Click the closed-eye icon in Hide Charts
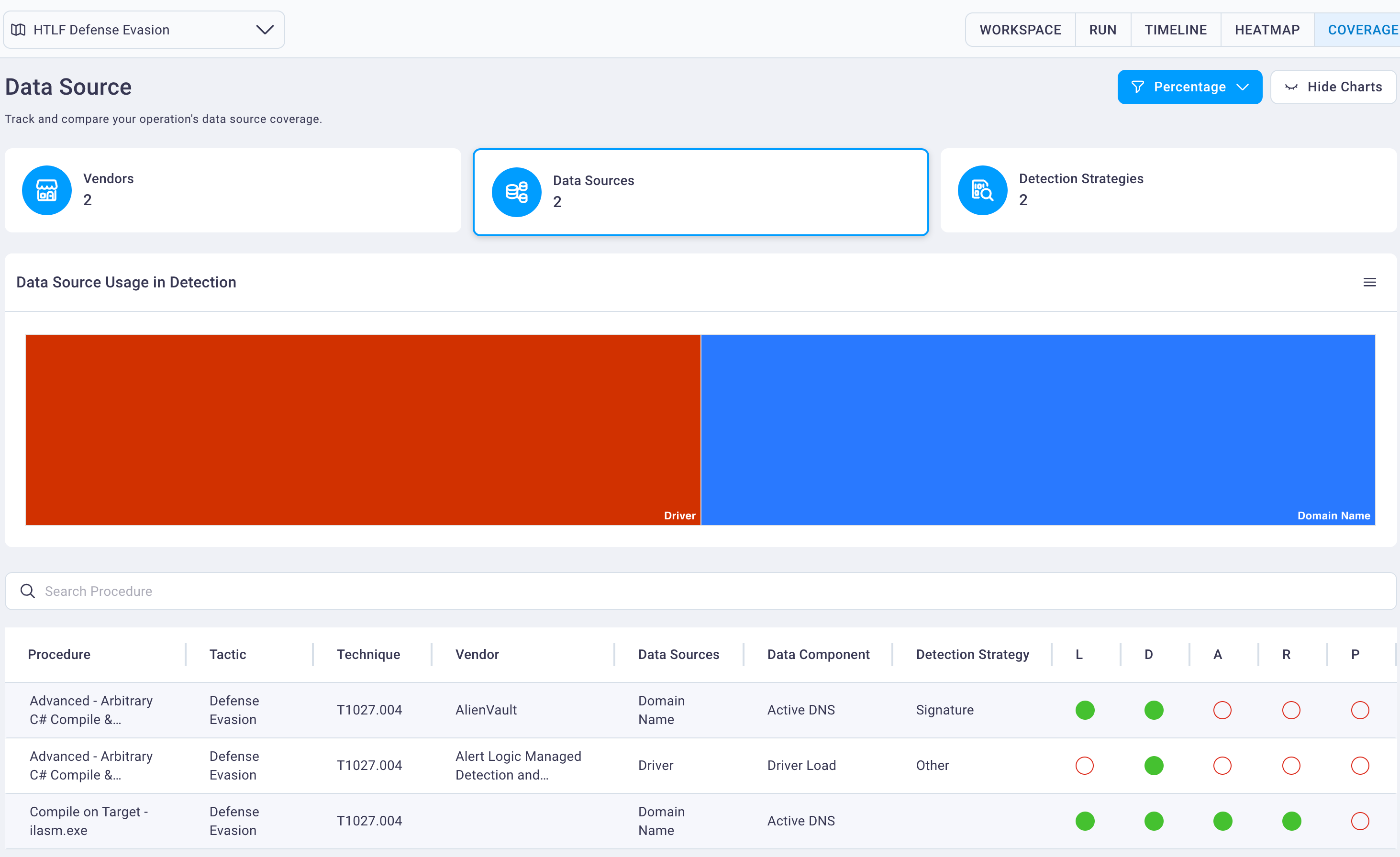This screenshot has height=857, width=1400. 1291,87
